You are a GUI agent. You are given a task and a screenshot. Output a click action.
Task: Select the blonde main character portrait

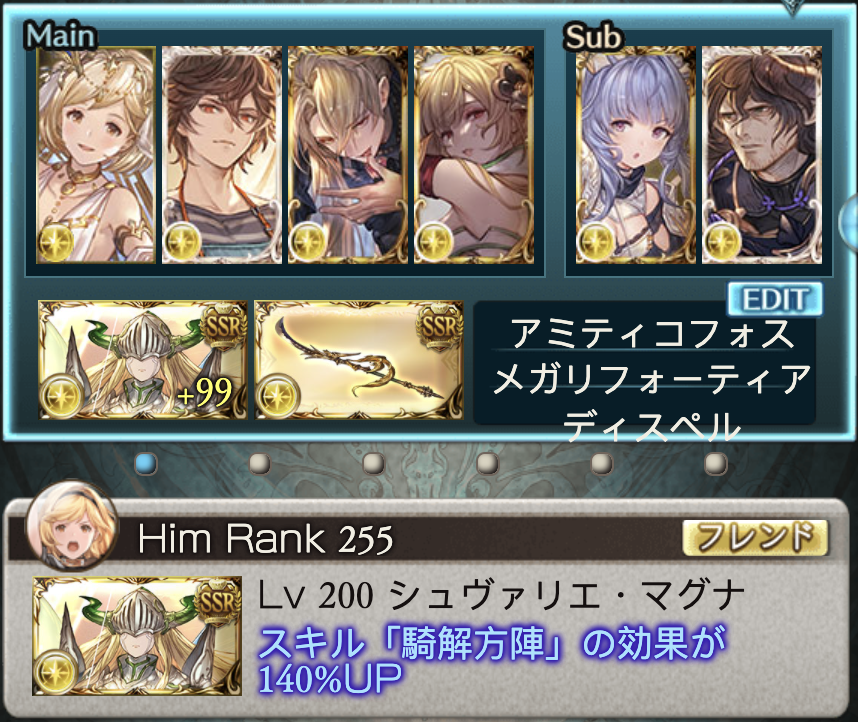coord(96,155)
